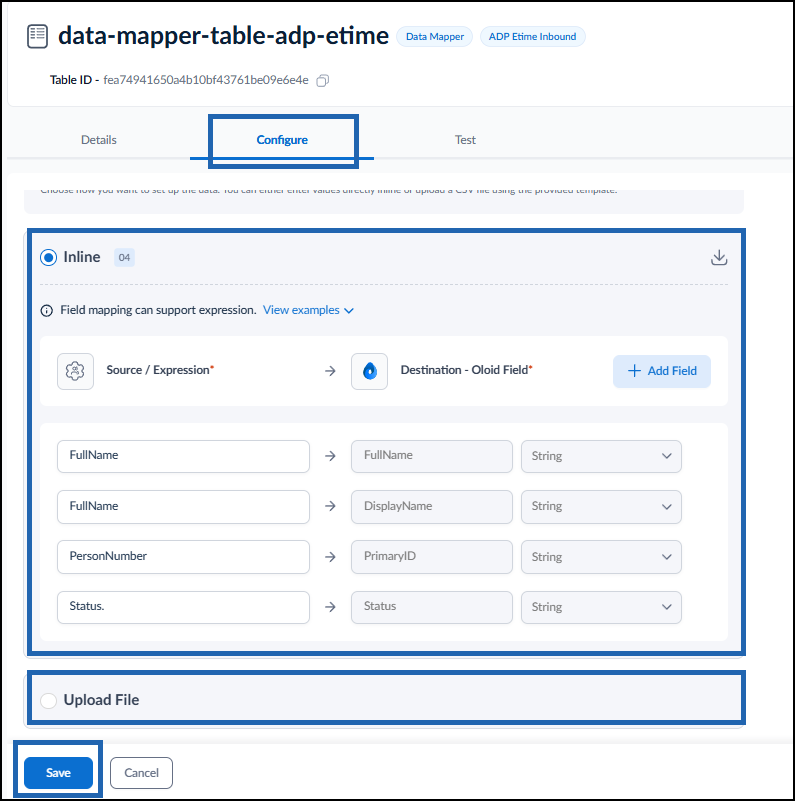
Task: Click the table icon beside the title
Action: (x=37, y=37)
